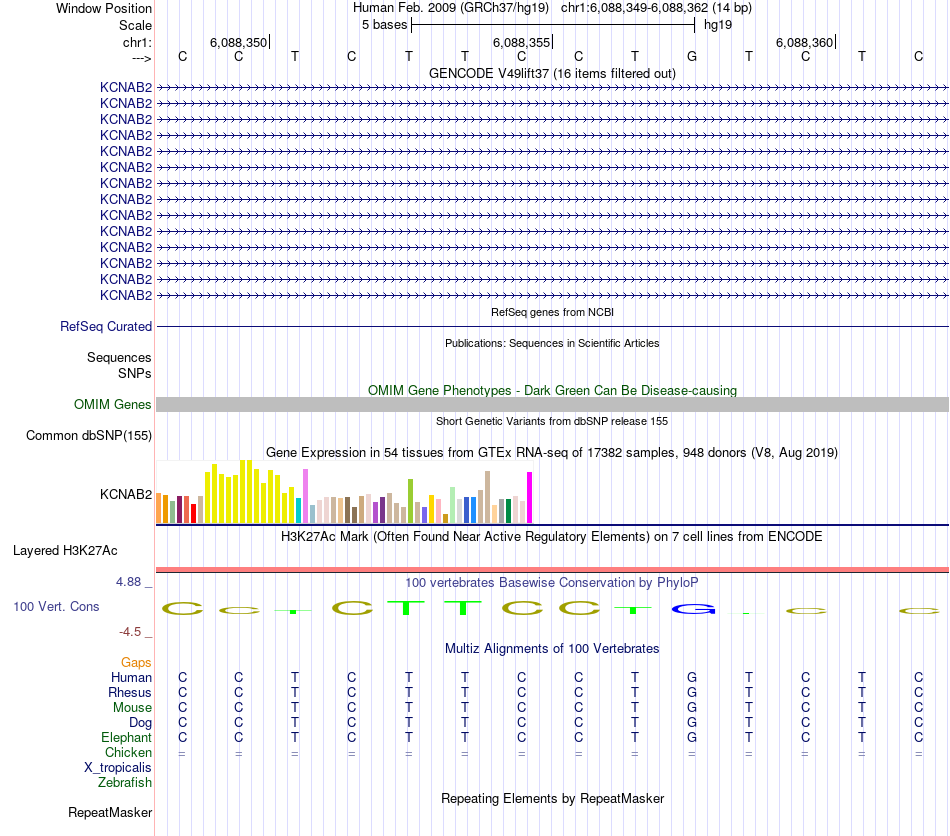Image resolution: width=950 pixels, height=836 pixels.
Task: Click the 'chr1:' ruler label
Action: pyautogui.click(x=137, y=42)
